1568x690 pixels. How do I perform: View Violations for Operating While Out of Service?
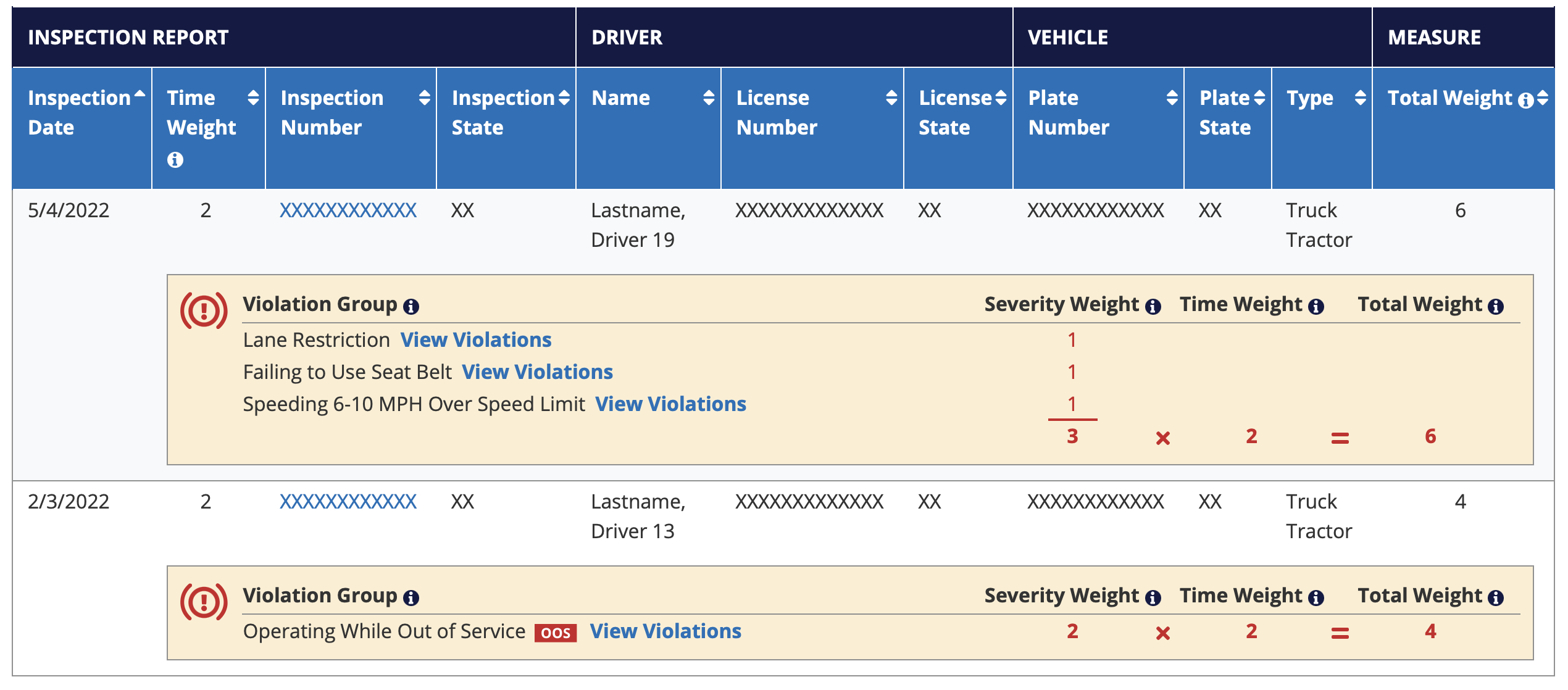(665, 631)
